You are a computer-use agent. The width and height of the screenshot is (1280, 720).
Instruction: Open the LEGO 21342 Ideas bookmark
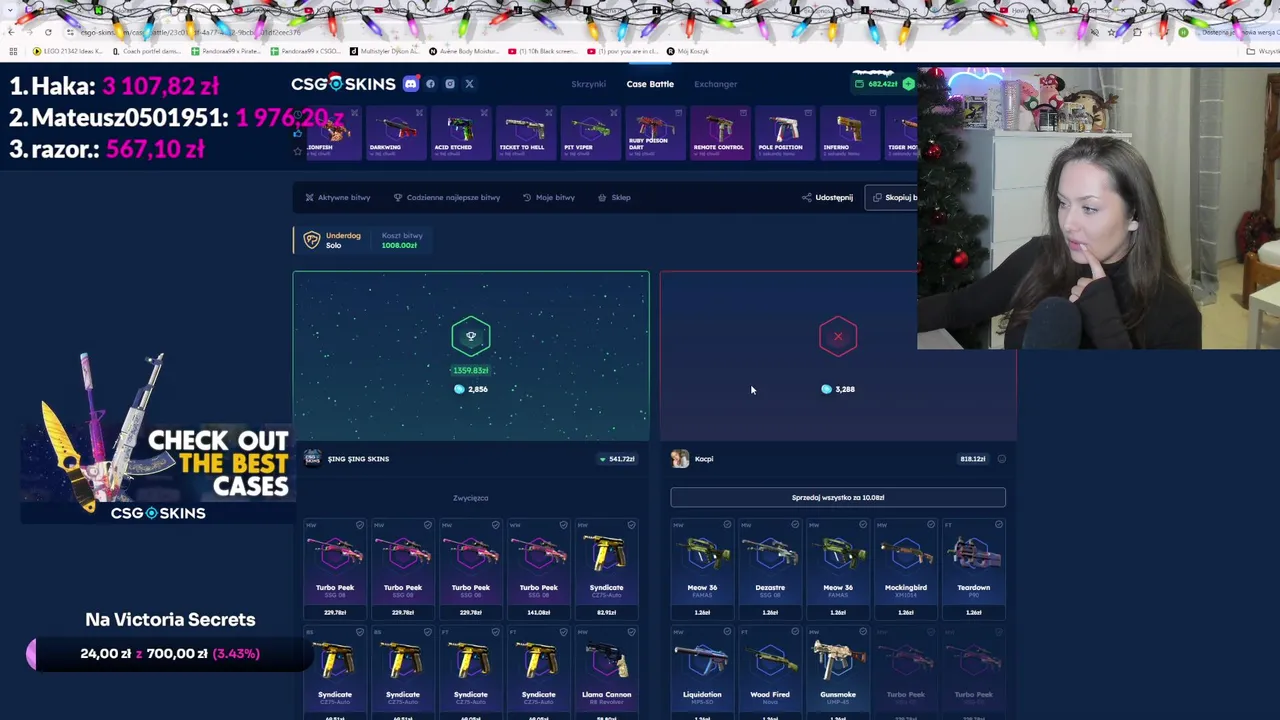pyautogui.click(x=68, y=51)
